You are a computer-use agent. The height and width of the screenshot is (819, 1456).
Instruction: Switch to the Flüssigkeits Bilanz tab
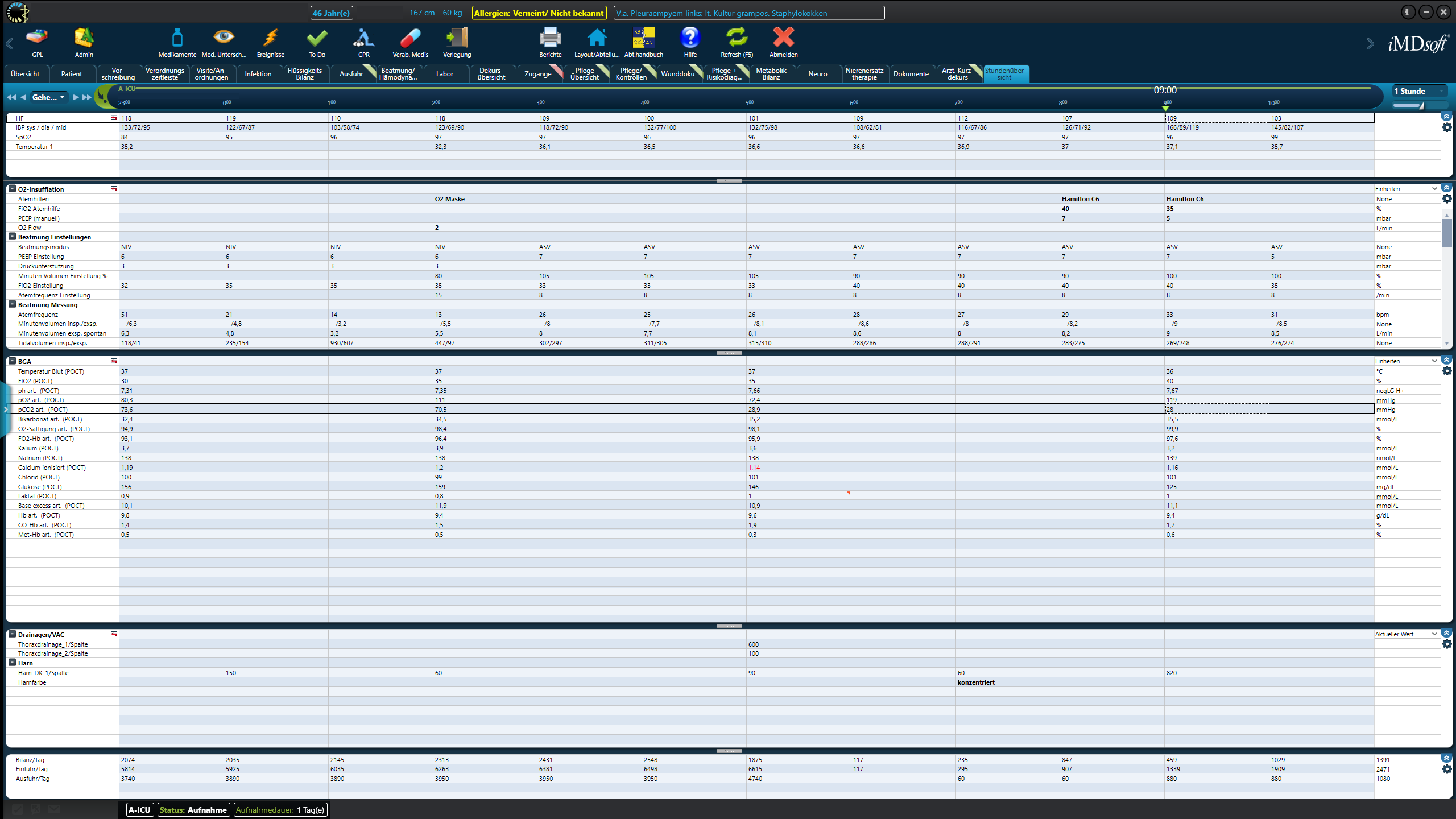[x=304, y=74]
